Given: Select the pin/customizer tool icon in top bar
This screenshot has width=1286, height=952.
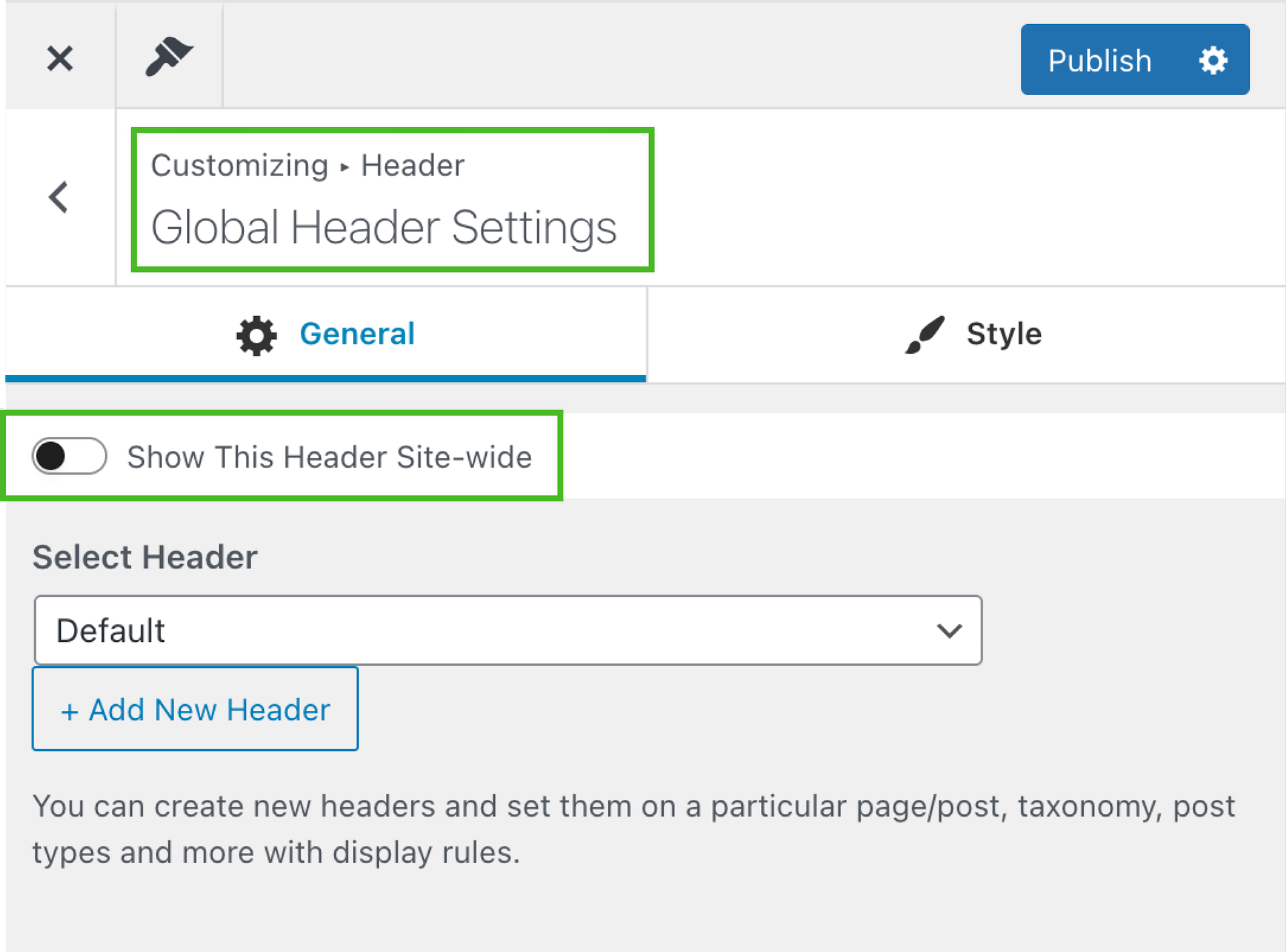Looking at the screenshot, I should pyautogui.click(x=169, y=58).
